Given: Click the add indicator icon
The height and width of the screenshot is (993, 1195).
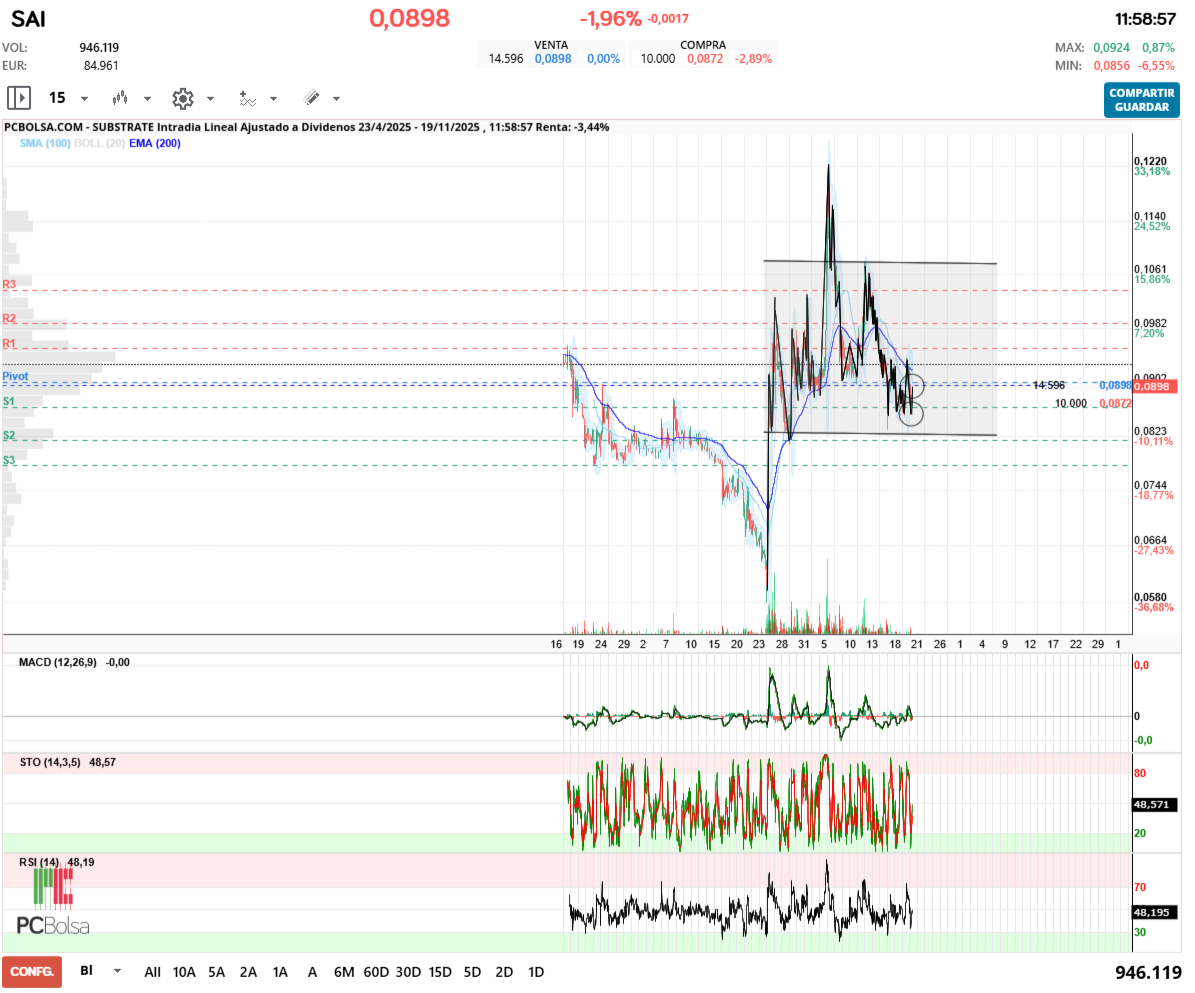Looking at the screenshot, I should click(x=247, y=98).
